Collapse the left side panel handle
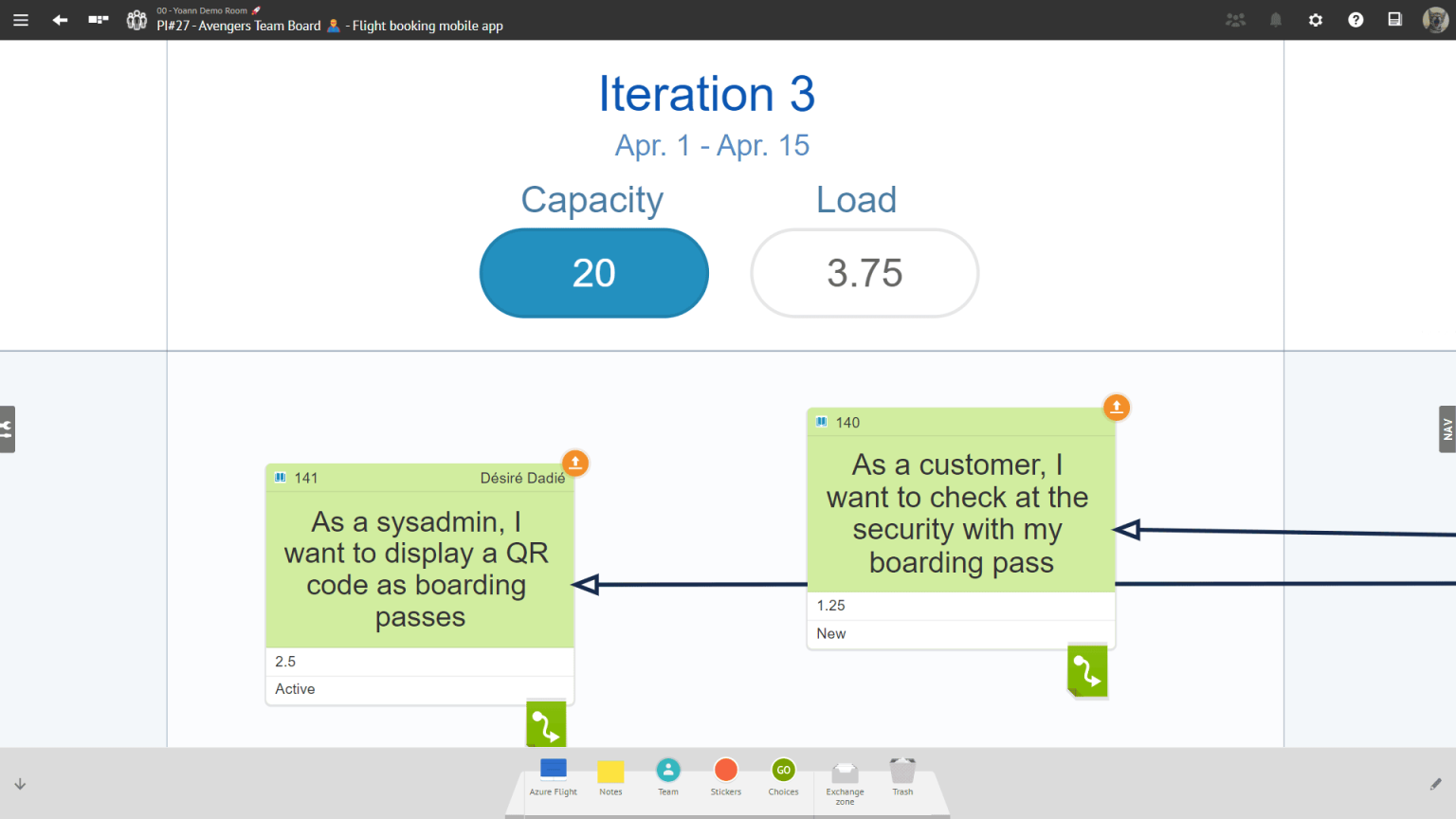The height and width of the screenshot is (819, 1456). tap(8, 428)
